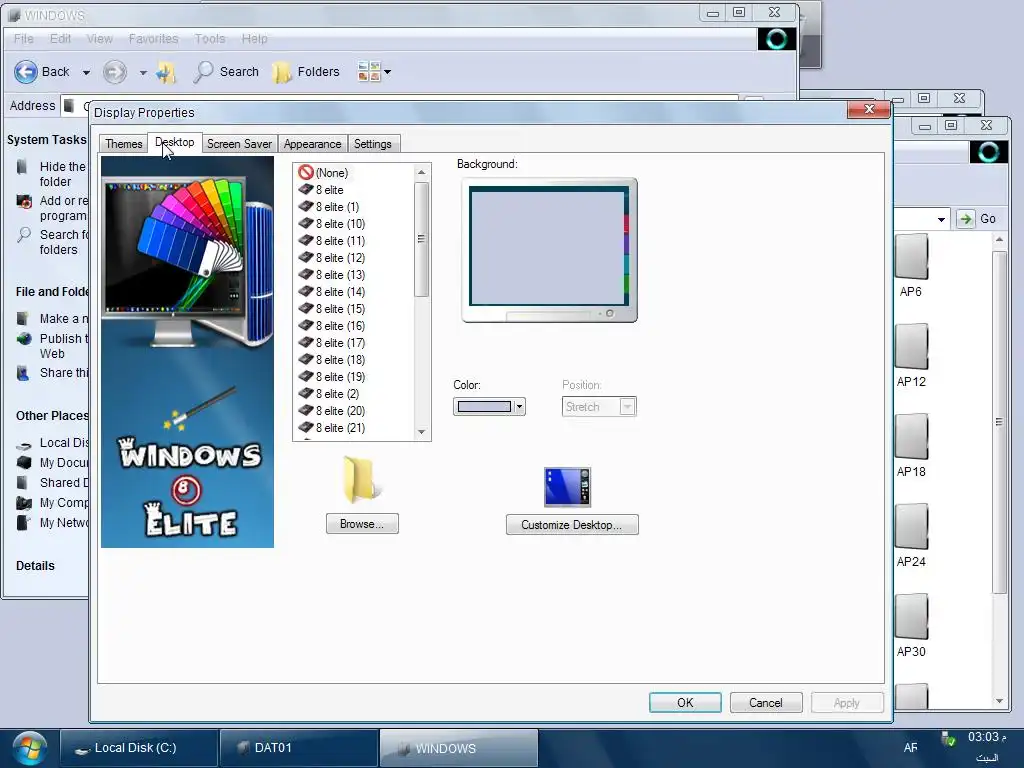
Task: Click the Browse... button
Action: 362,524
